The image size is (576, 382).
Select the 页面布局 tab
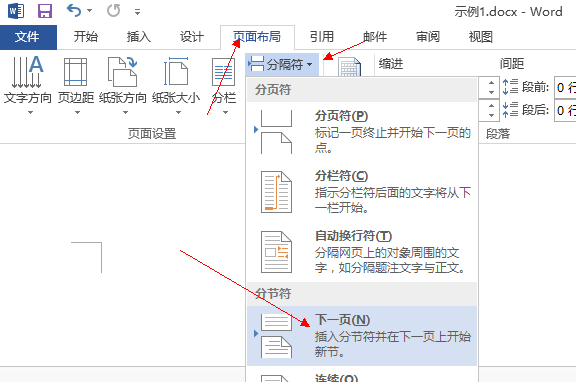257,37
